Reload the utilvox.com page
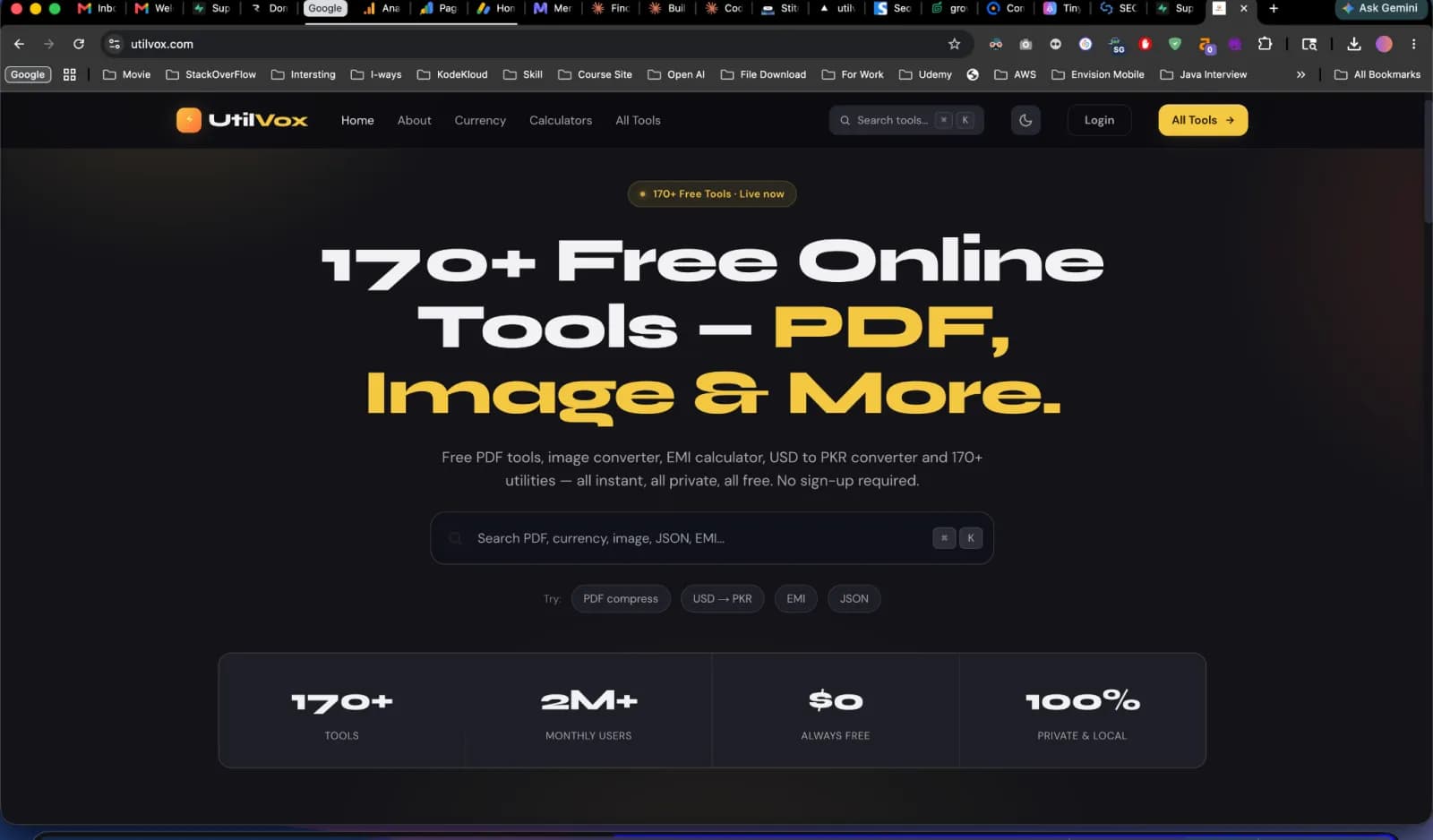1433x840 pixels. (x=79, y=44)
